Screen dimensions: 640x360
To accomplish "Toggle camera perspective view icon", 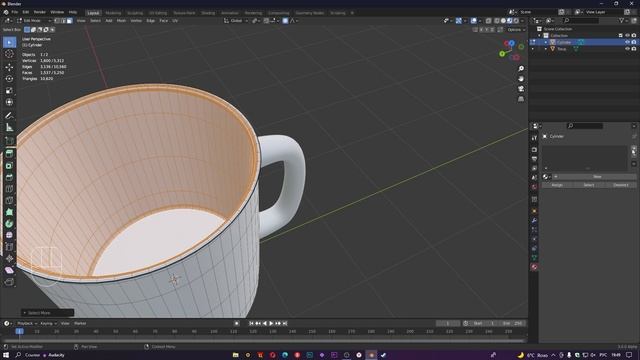I will [521, 89].
